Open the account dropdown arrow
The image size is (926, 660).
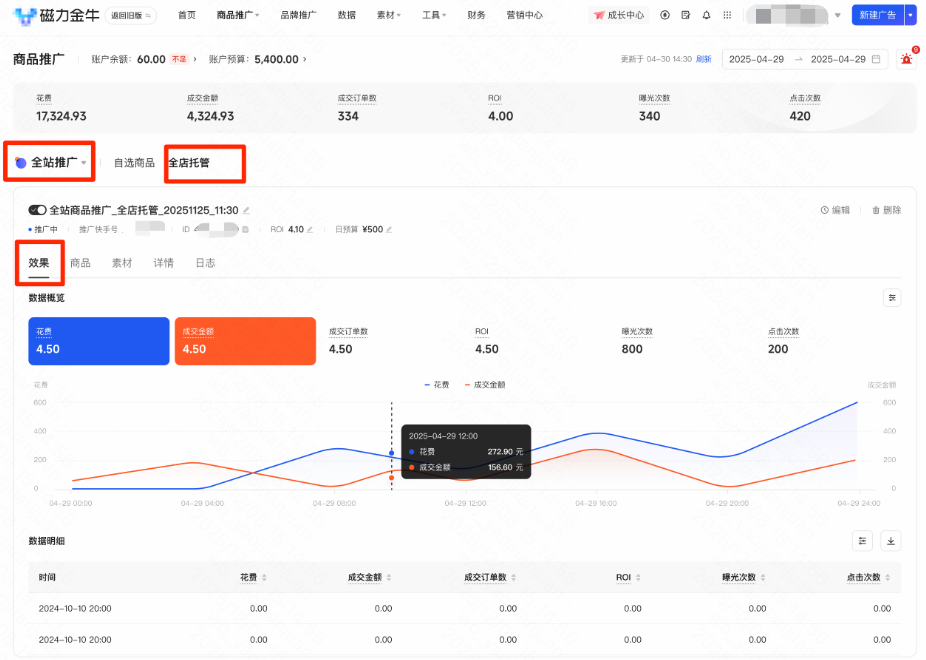tap(837, 15)
